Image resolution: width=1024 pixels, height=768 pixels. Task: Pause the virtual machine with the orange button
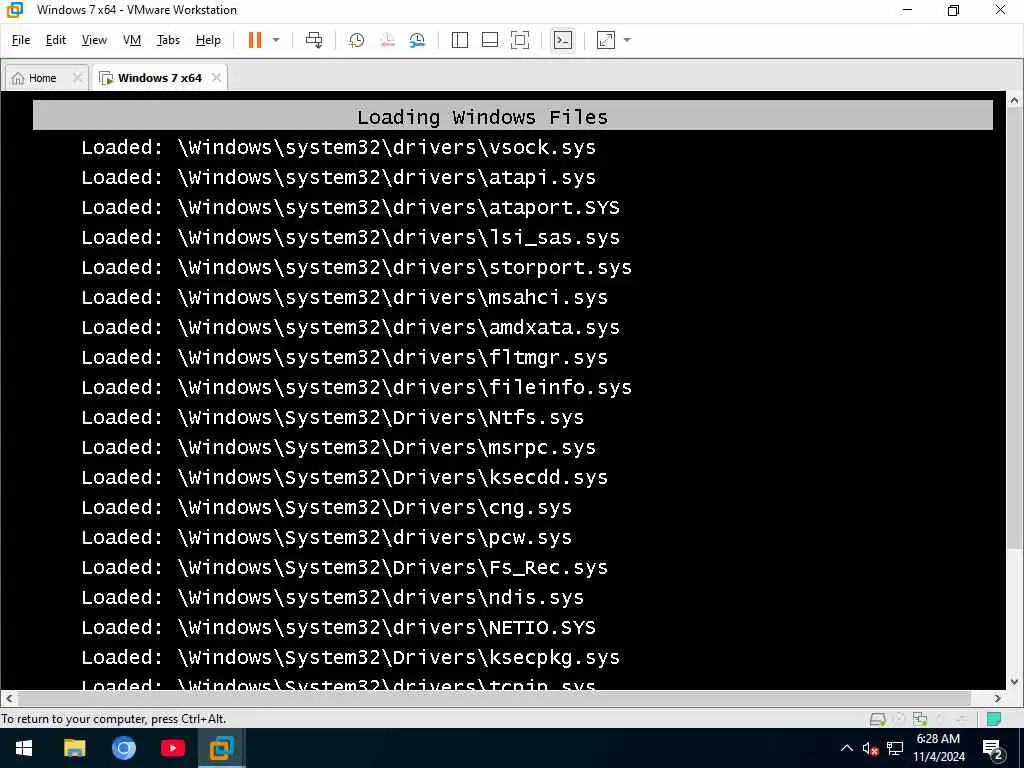pos(255,40)
